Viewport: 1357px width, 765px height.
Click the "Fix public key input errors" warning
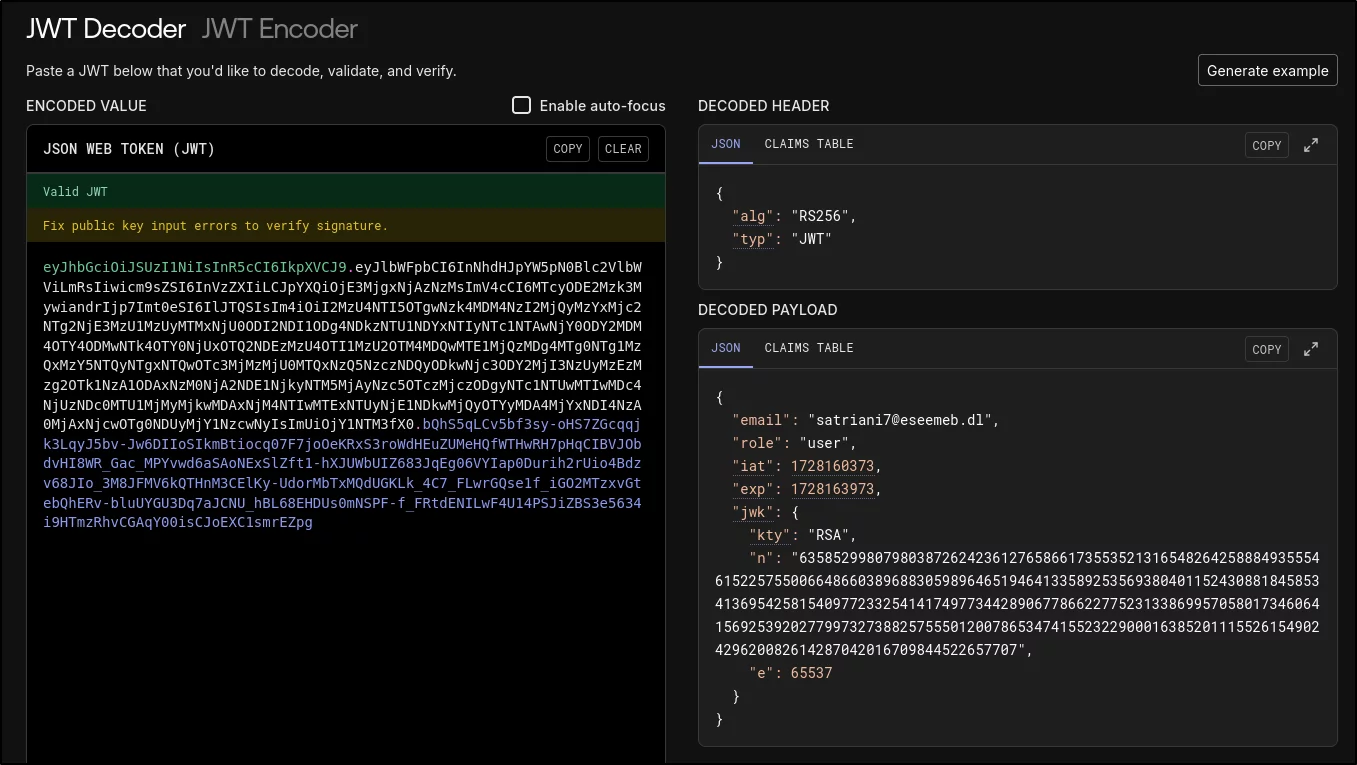(x=346, y=225)
